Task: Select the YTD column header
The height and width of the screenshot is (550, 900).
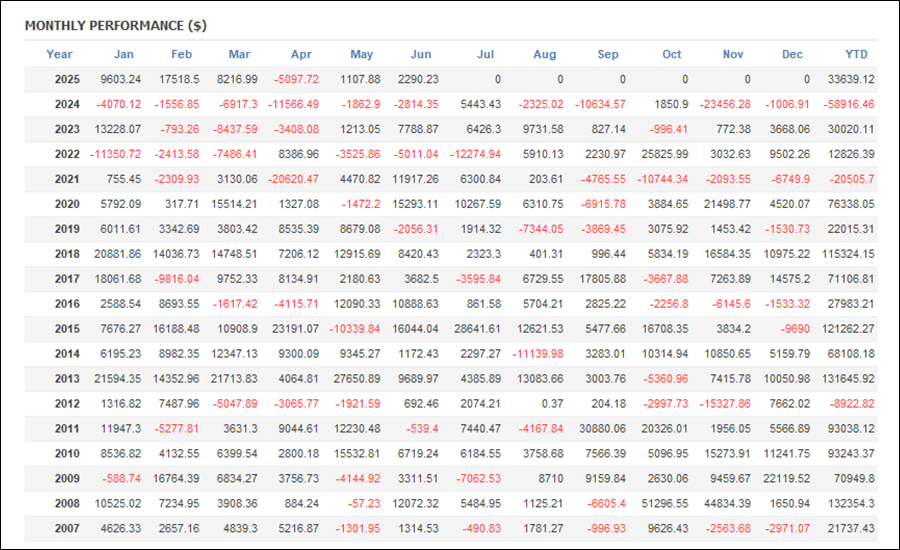Action: click(856, 54)
